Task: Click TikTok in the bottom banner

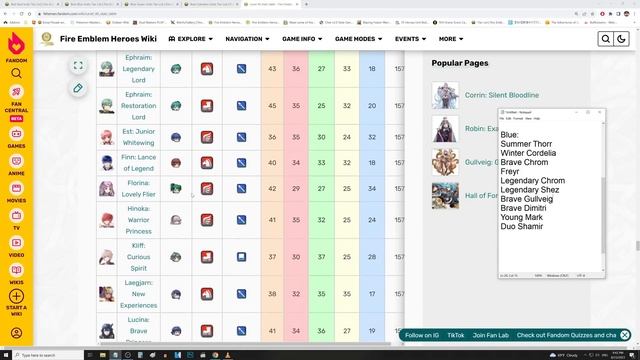Action: 456,335
